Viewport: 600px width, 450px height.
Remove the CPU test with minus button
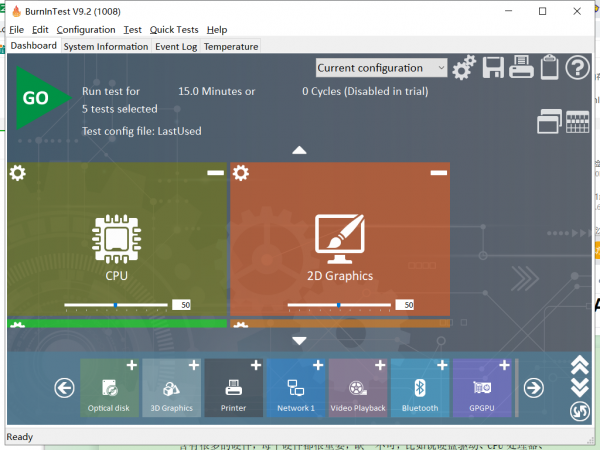click(x=215, y=173)
